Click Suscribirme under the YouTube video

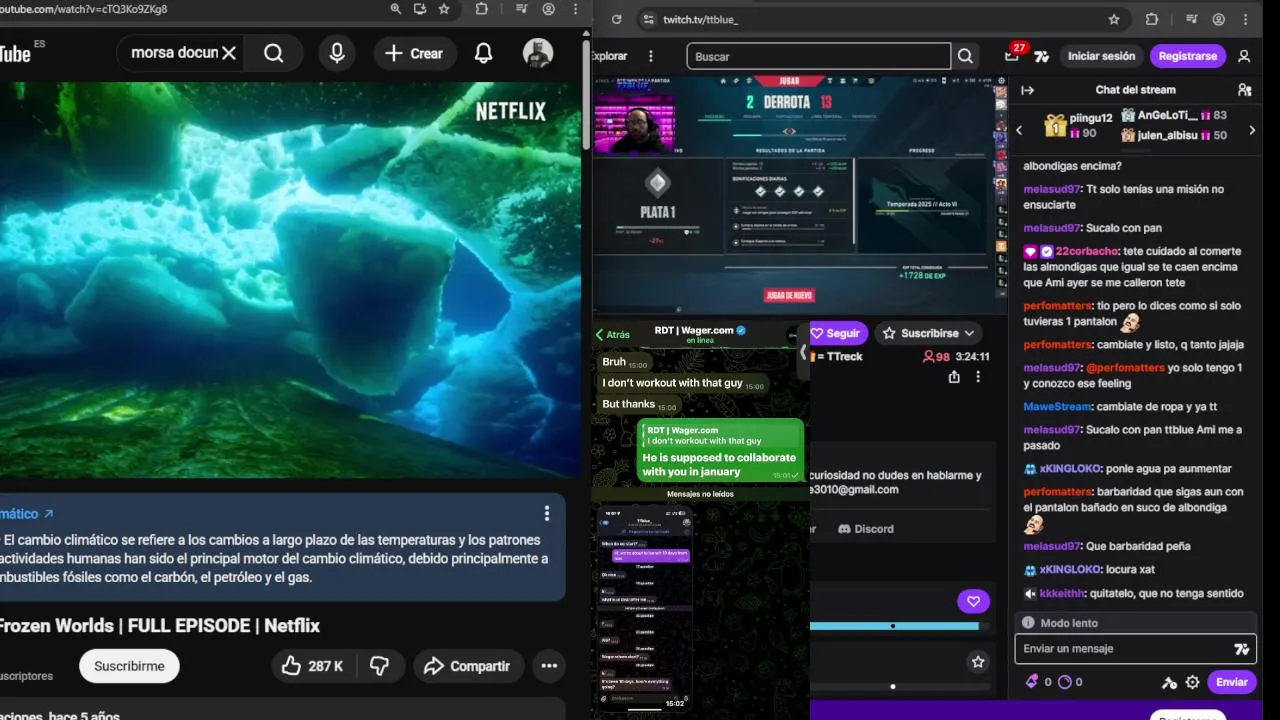tap(129, 666)
